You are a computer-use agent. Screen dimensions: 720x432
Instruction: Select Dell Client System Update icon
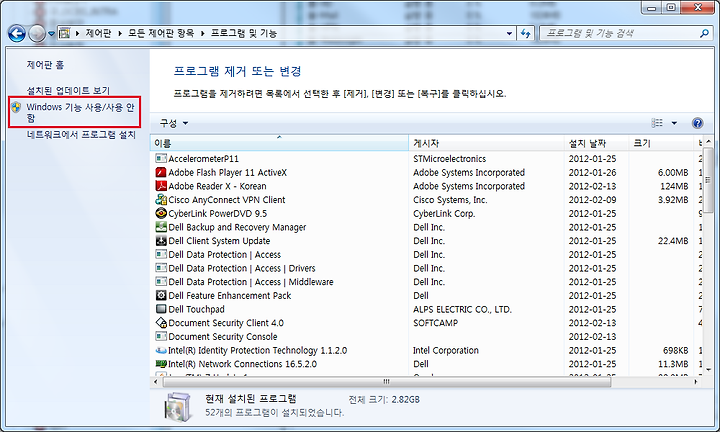coord(161,241)
